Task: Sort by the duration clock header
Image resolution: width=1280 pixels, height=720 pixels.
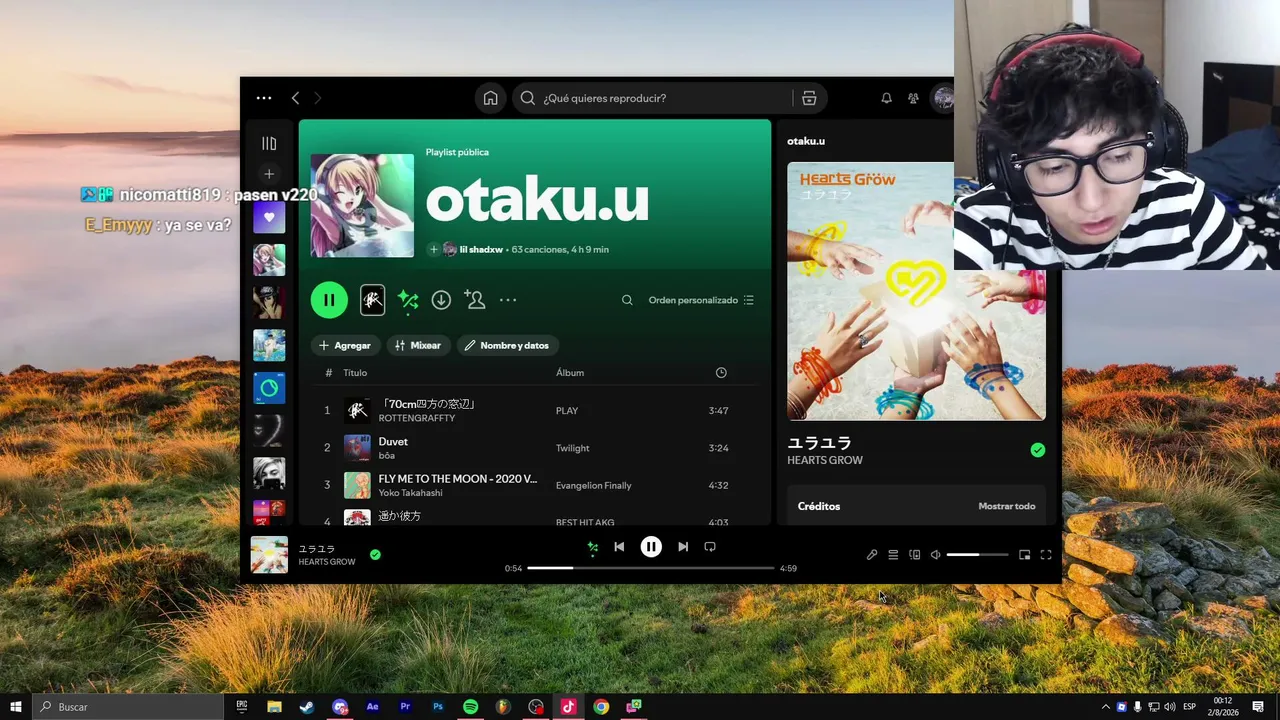Action: (x=721, y=373)
